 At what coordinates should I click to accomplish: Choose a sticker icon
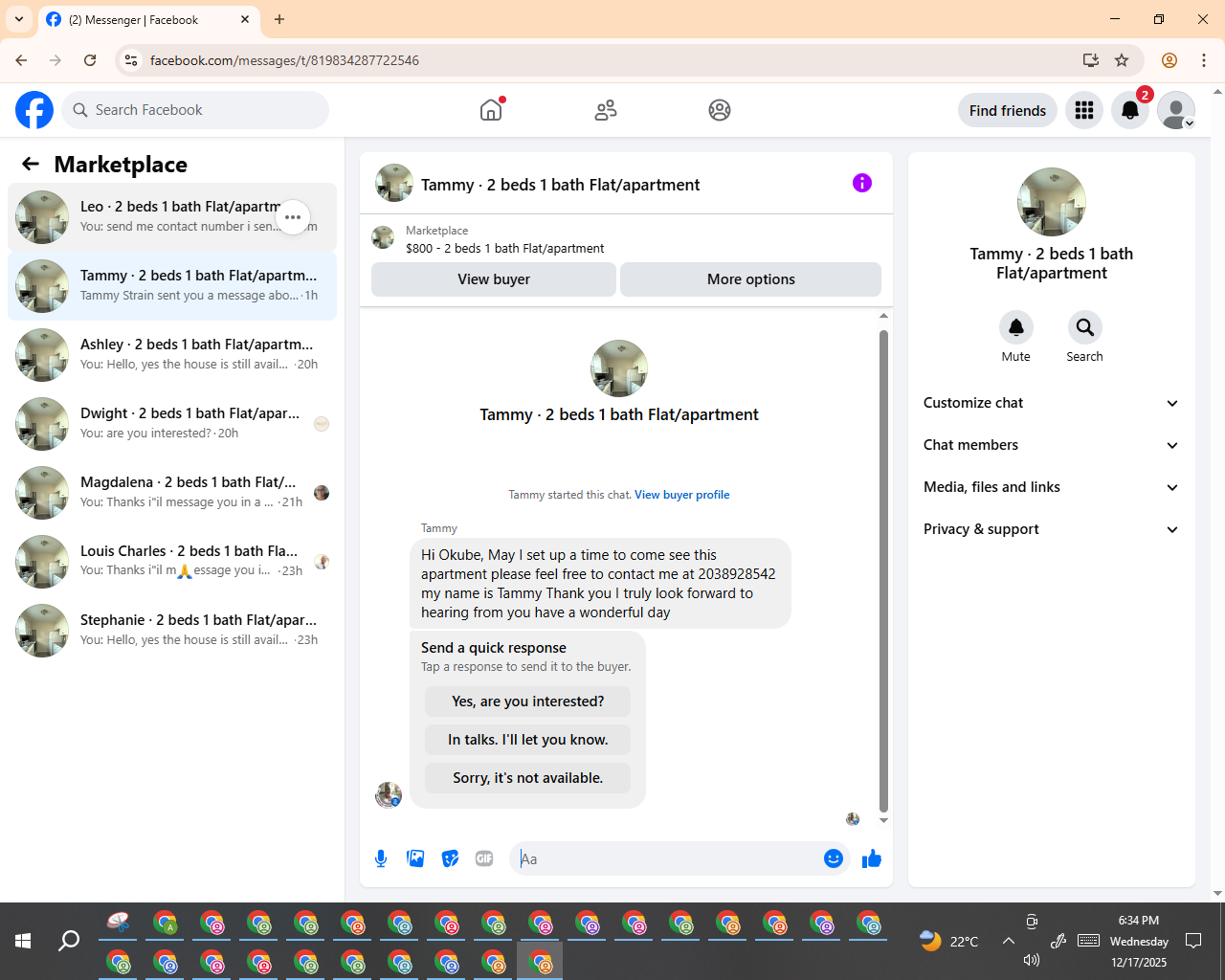click(450, 858)
